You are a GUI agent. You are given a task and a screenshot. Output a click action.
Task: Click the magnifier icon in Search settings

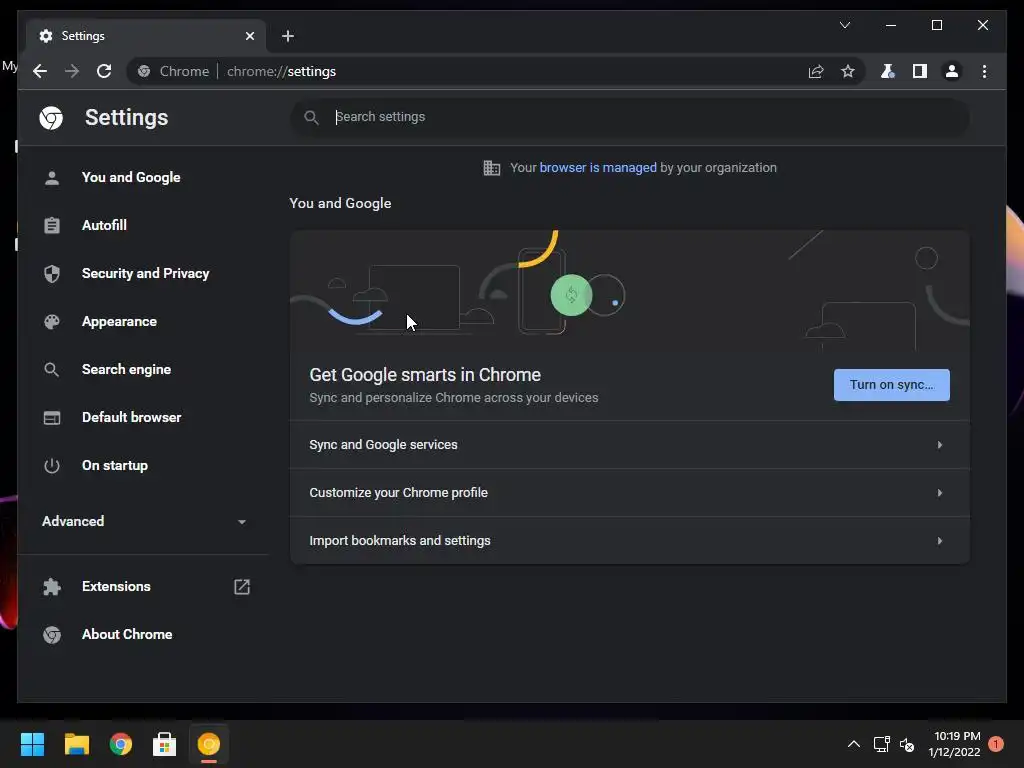pos(312,118)
